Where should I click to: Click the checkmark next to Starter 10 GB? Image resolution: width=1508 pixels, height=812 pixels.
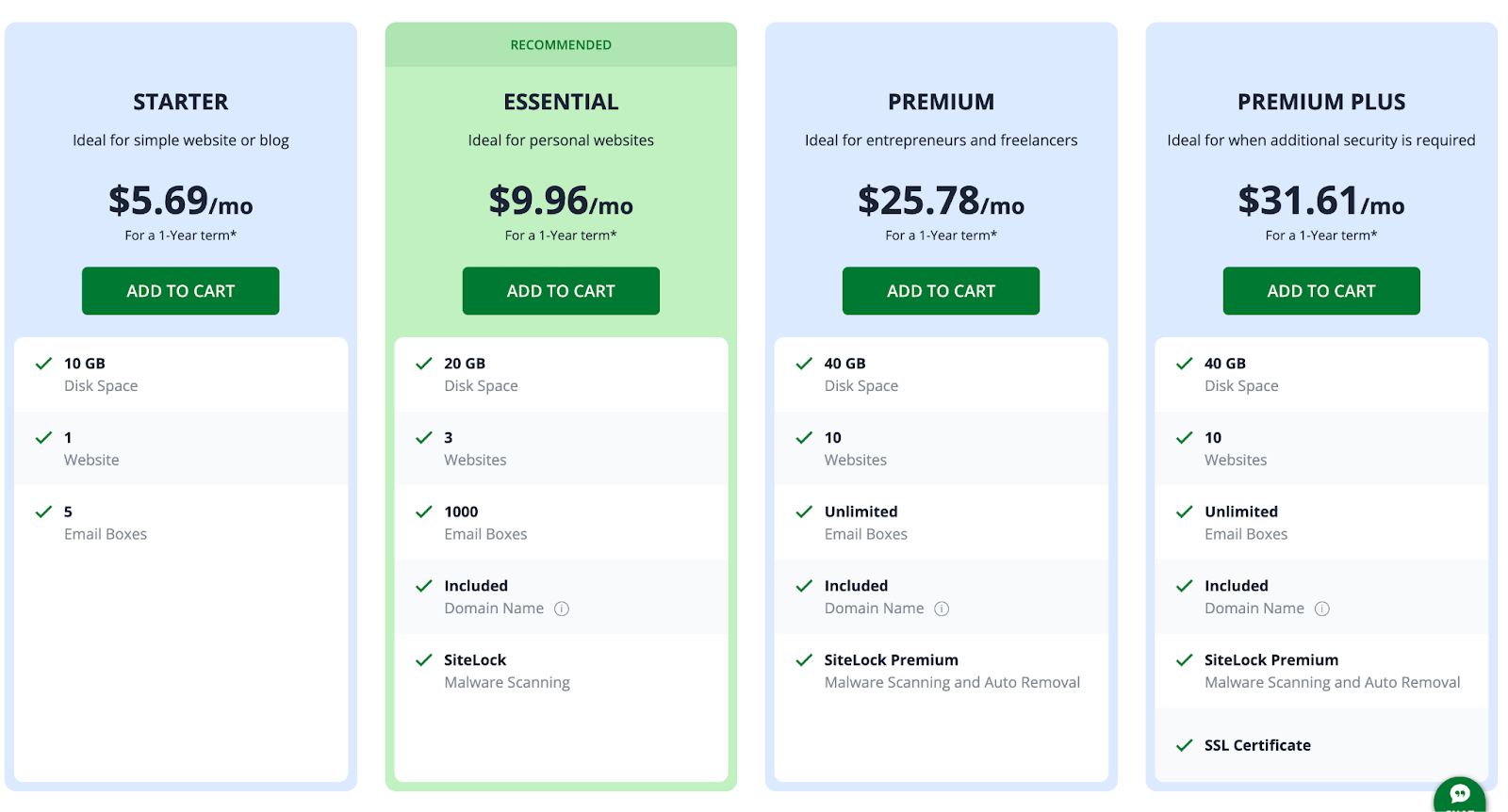click(x=43, y=364)
